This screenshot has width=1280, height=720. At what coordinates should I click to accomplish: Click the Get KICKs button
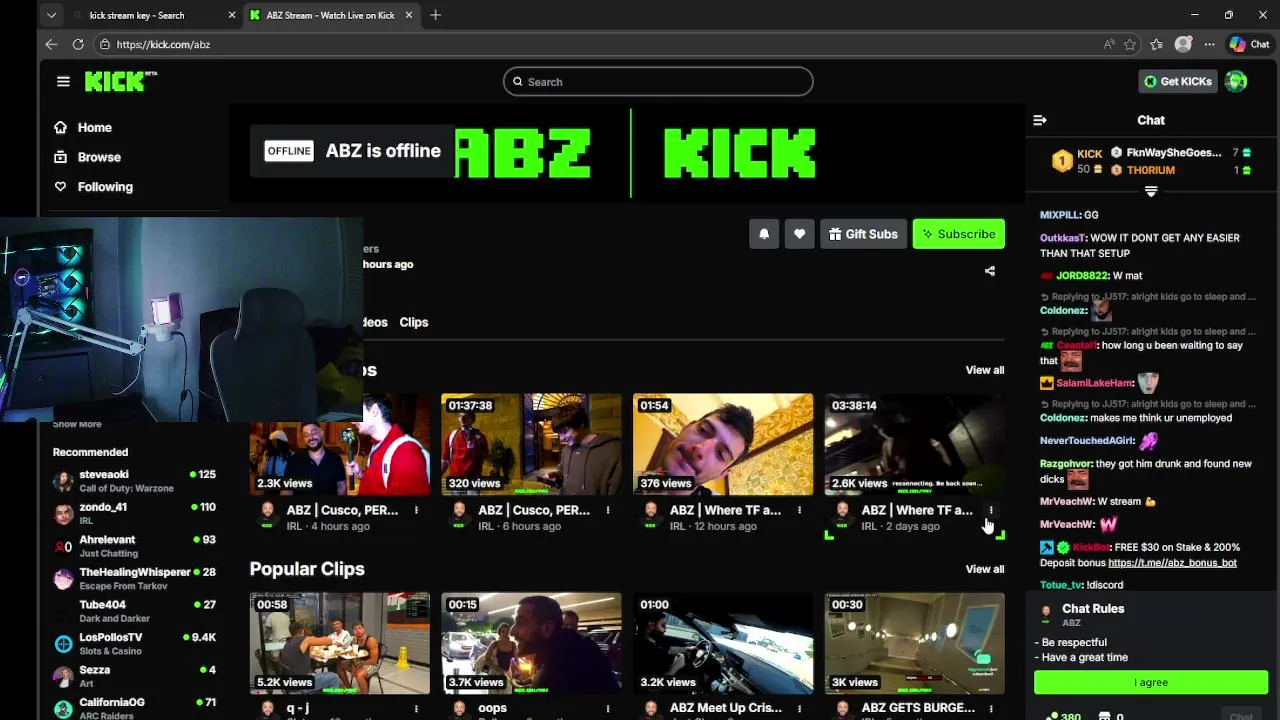click(1178, 82)
